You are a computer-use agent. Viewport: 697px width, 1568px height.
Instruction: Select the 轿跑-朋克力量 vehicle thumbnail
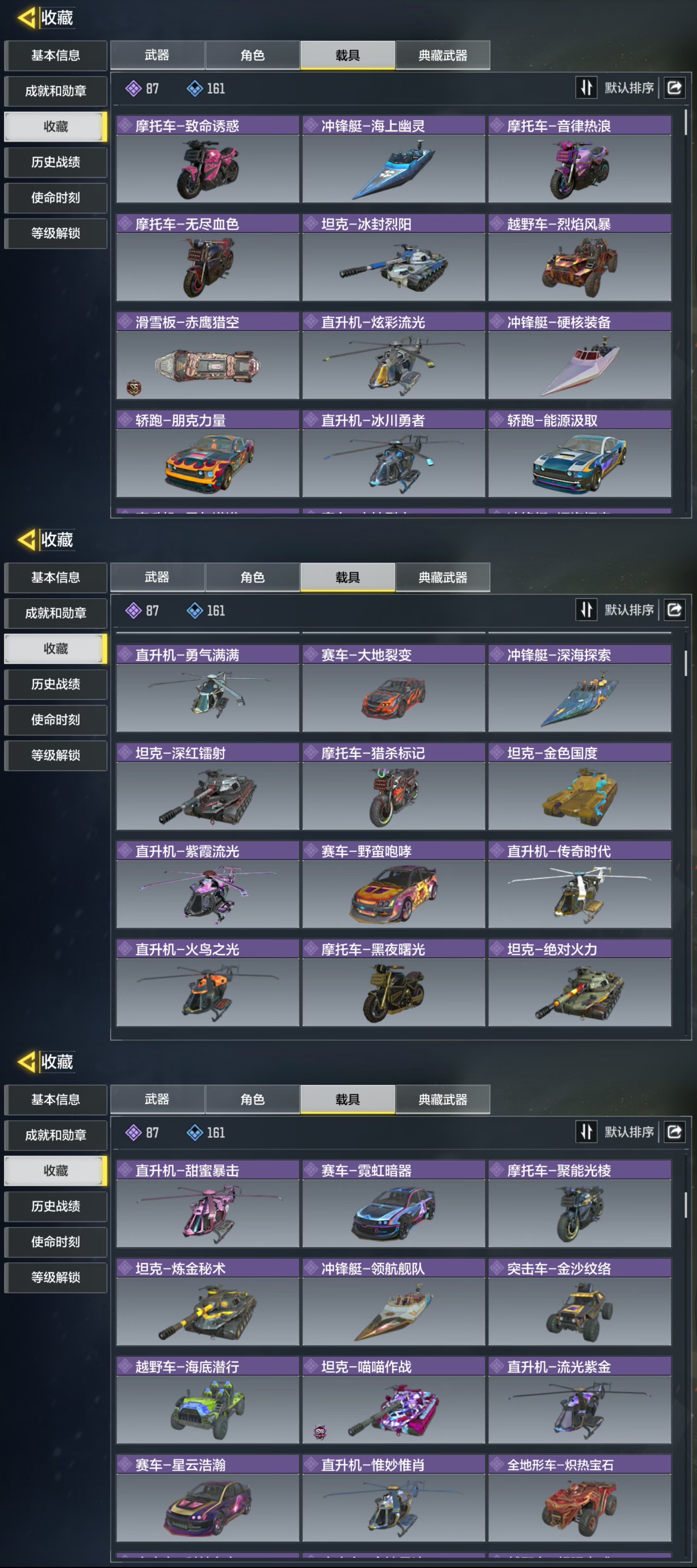click(208, 463)
